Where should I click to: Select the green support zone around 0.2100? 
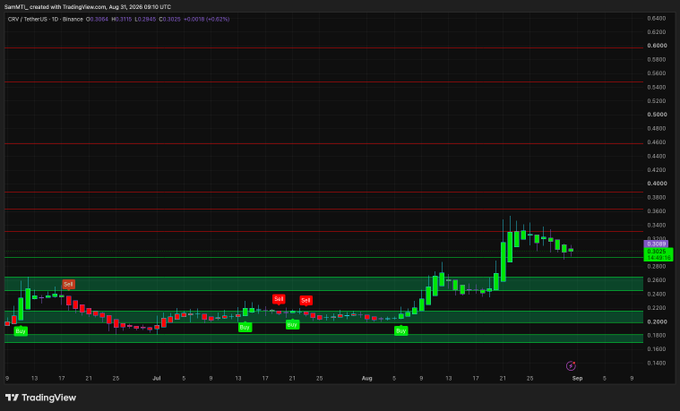point(324,316)
